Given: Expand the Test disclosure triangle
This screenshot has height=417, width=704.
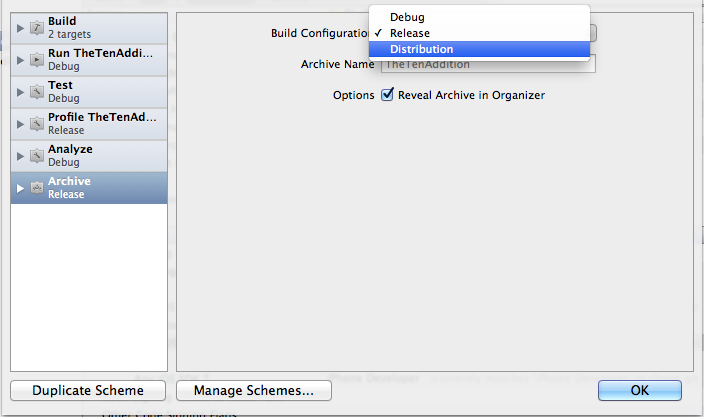Looking at the screenshot, I should pyautogui.click(x=20, y=92).
